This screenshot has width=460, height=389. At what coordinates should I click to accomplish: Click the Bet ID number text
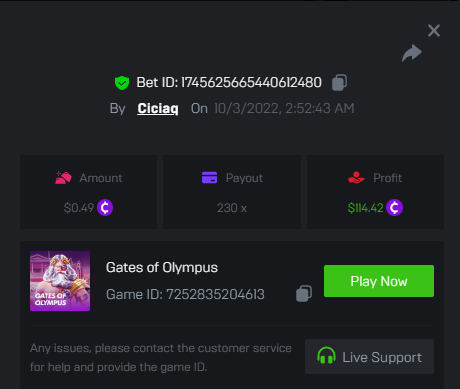(x=251, y=82)
